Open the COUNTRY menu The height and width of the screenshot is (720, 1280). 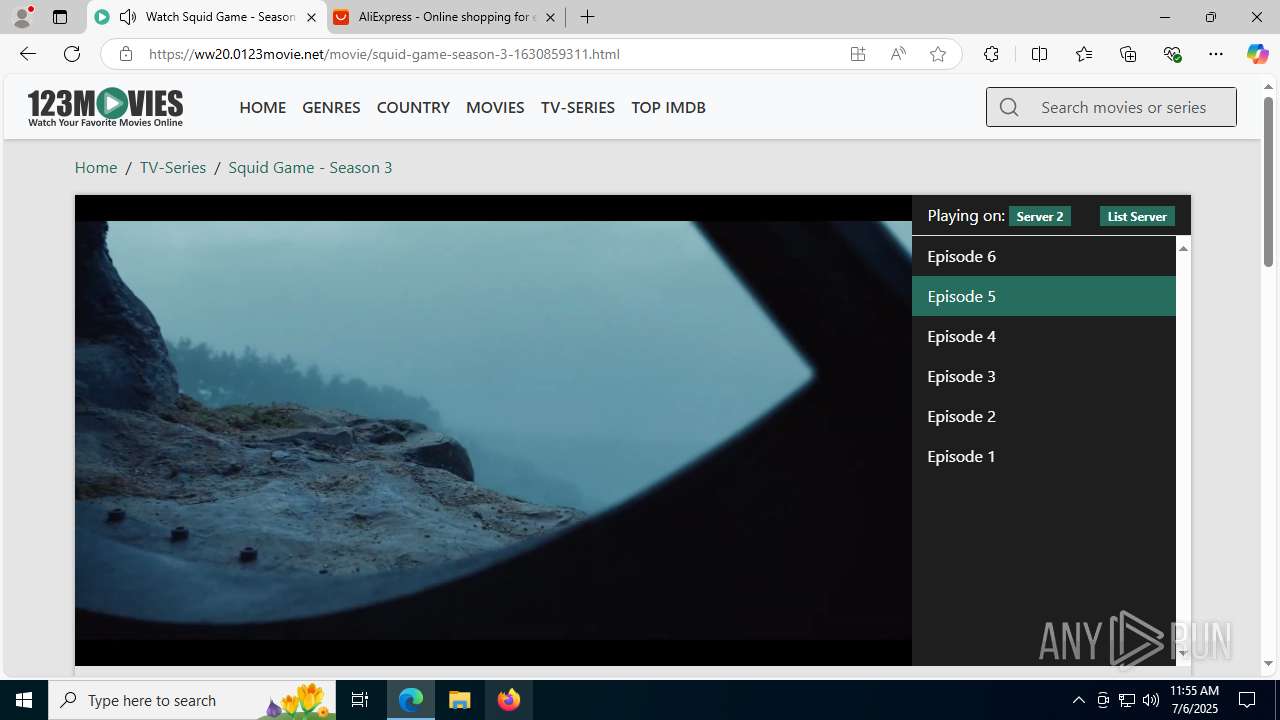[x=413, y=107]
